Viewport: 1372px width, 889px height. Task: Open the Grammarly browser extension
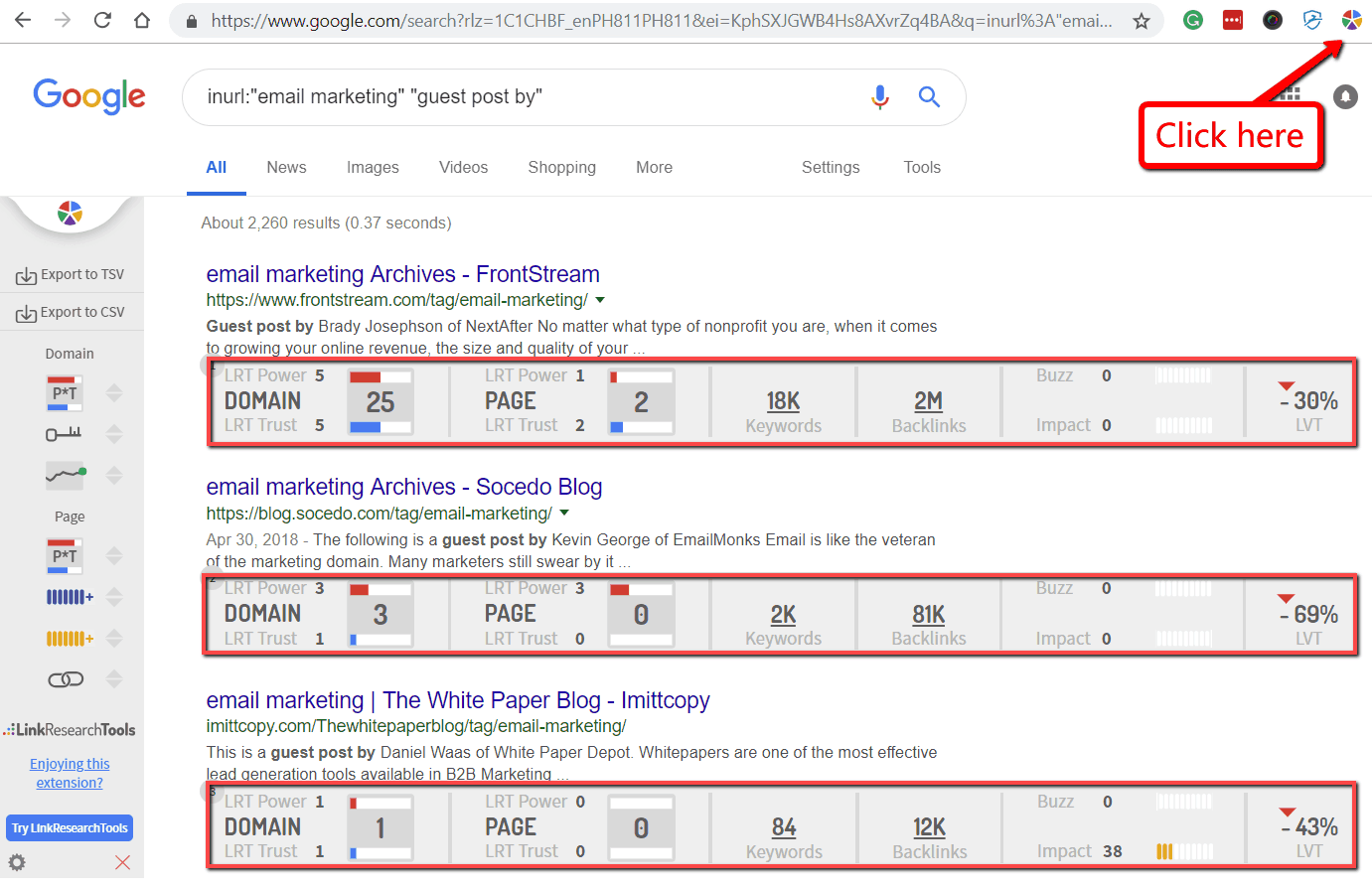coord(1192,20)
